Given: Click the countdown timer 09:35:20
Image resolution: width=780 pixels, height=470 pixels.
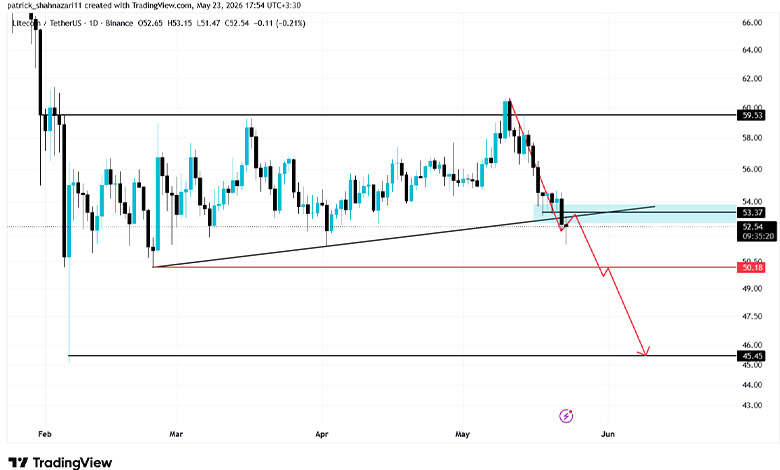Looking at the screenshot, I should [x=758, y=236].
